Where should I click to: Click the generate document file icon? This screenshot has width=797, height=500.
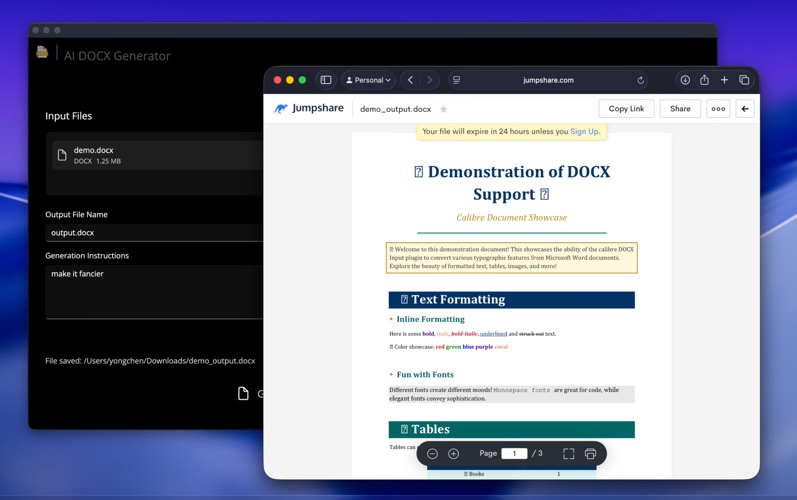pyautogui.click(x=243, y=393)
